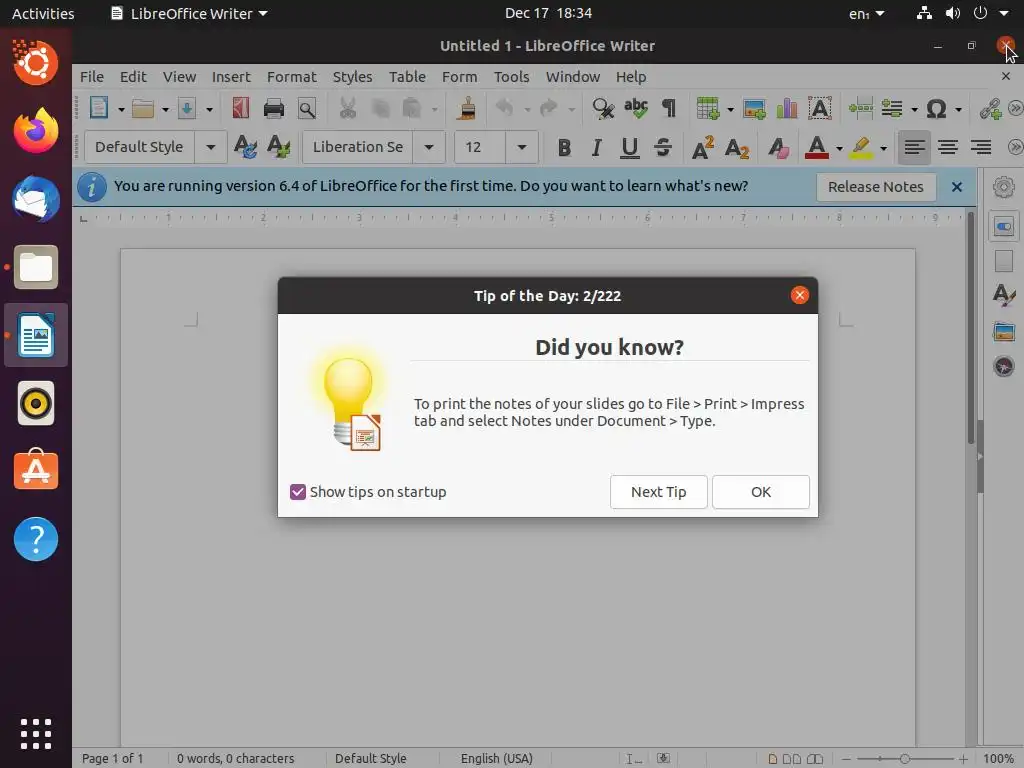Image resolution: width=1024 pixels, height=768 pixels.
Task: Click the Save document icon
Action: 187,108
